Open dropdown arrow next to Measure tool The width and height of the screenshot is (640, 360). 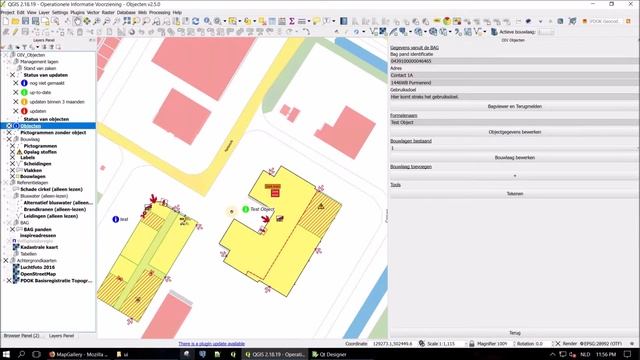coord(309,21)
